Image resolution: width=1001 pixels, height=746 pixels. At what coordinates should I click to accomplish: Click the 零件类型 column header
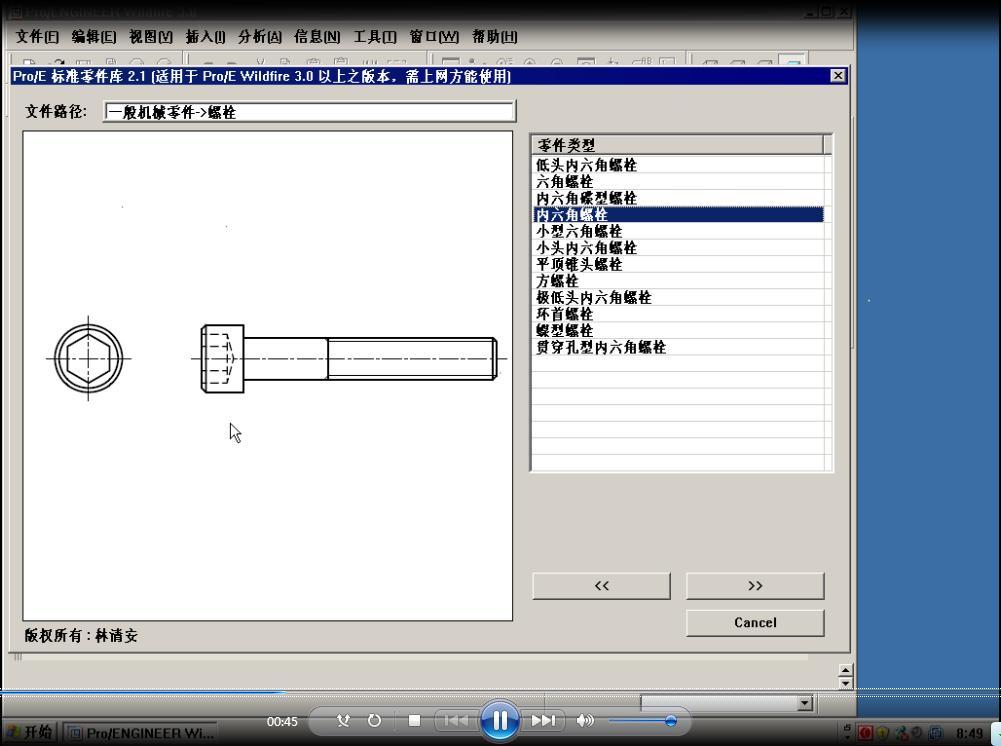[677, 145]
